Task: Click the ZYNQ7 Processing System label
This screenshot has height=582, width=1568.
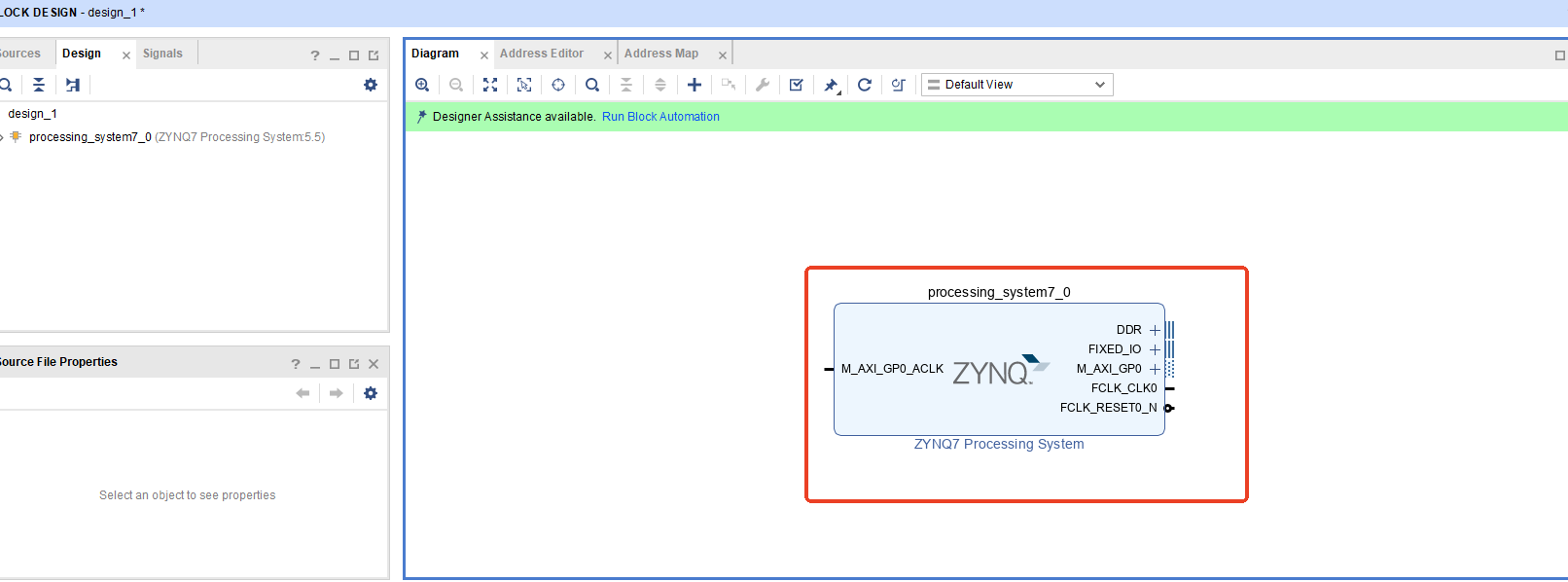Action: 999,444
